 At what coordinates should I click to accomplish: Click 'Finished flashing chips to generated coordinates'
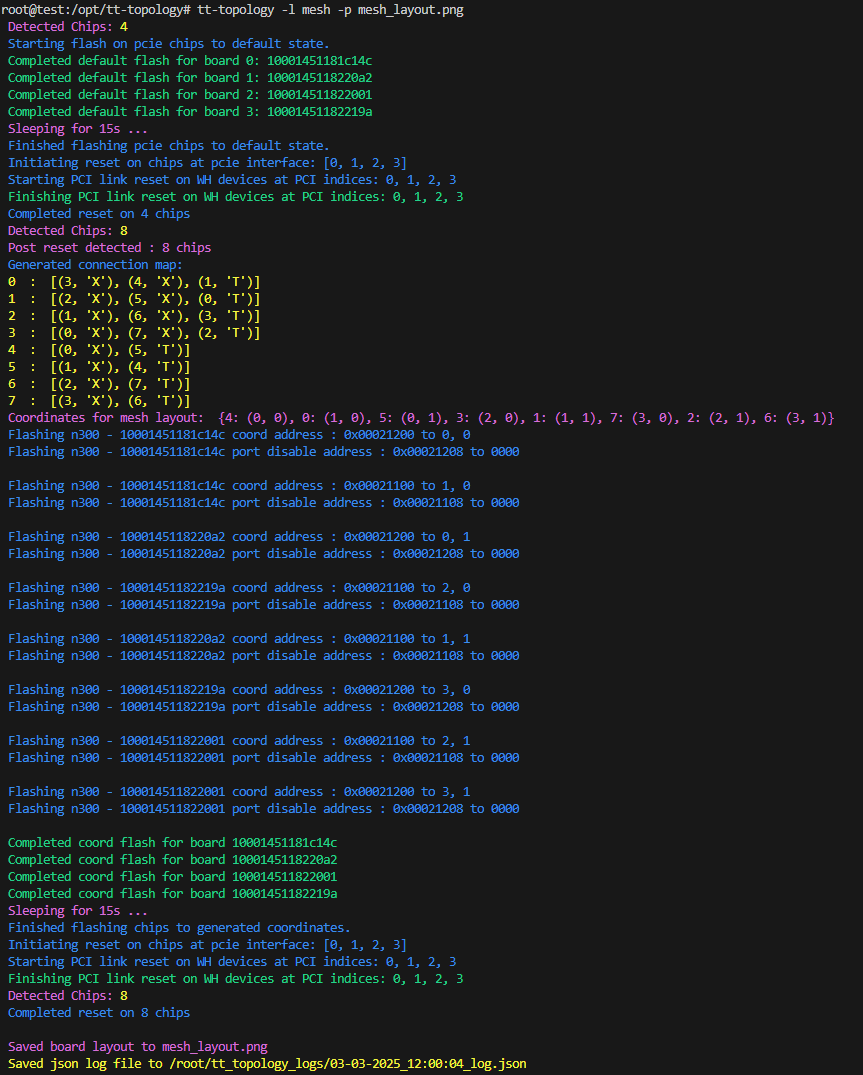pyautogui.click(x=179, y=928)
